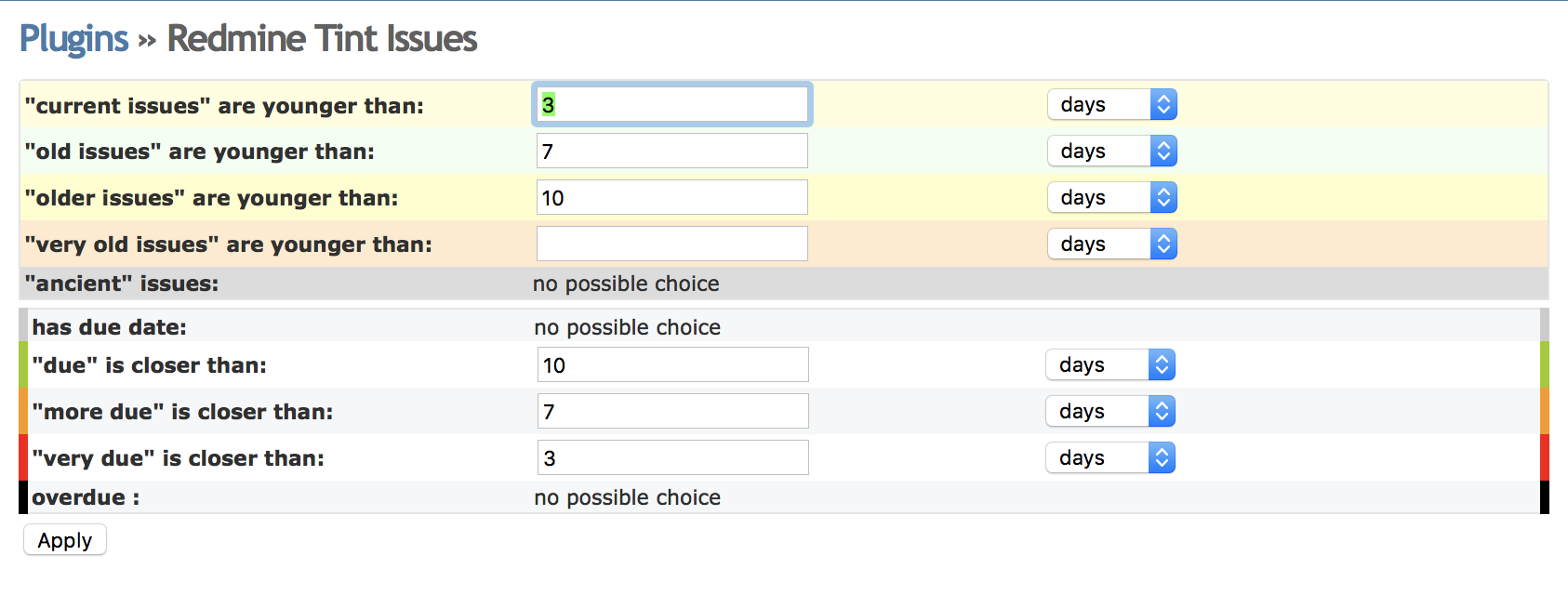Click the Plugins breadcrumb link
Screen dimensions: 1568x595
73,39
